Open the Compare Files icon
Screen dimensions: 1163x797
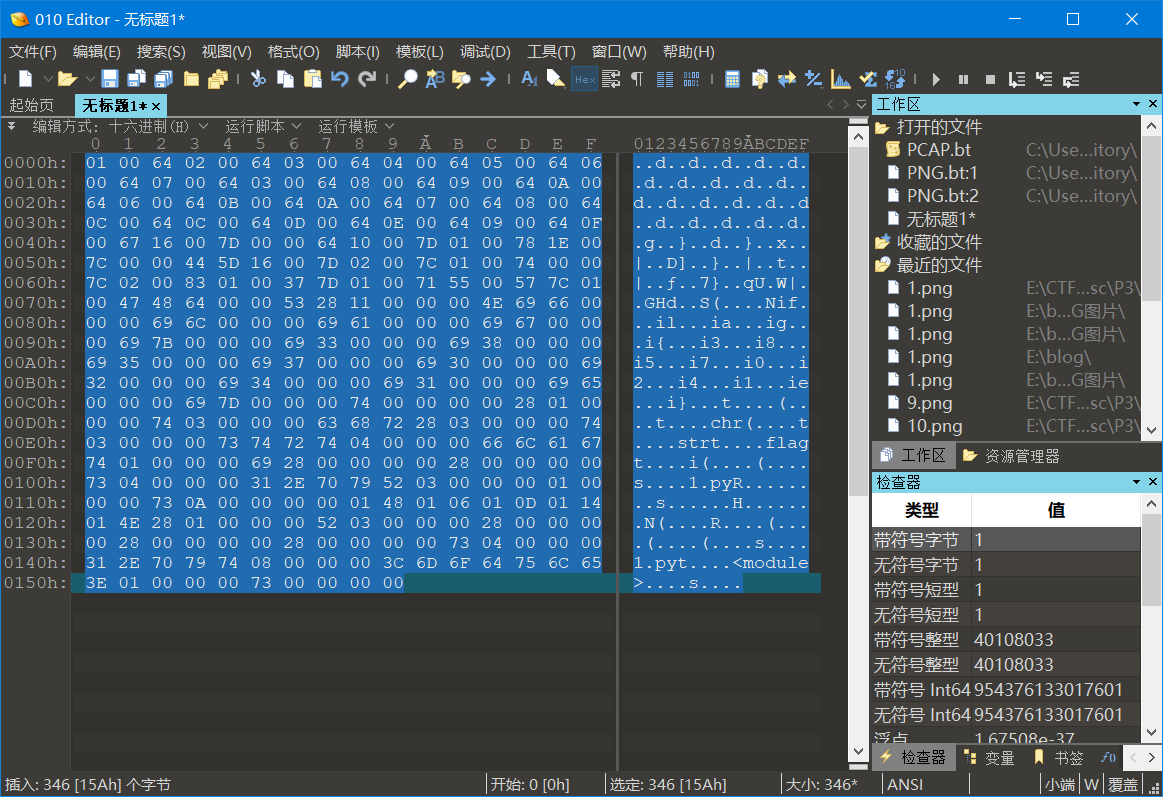tap(759, 79)
